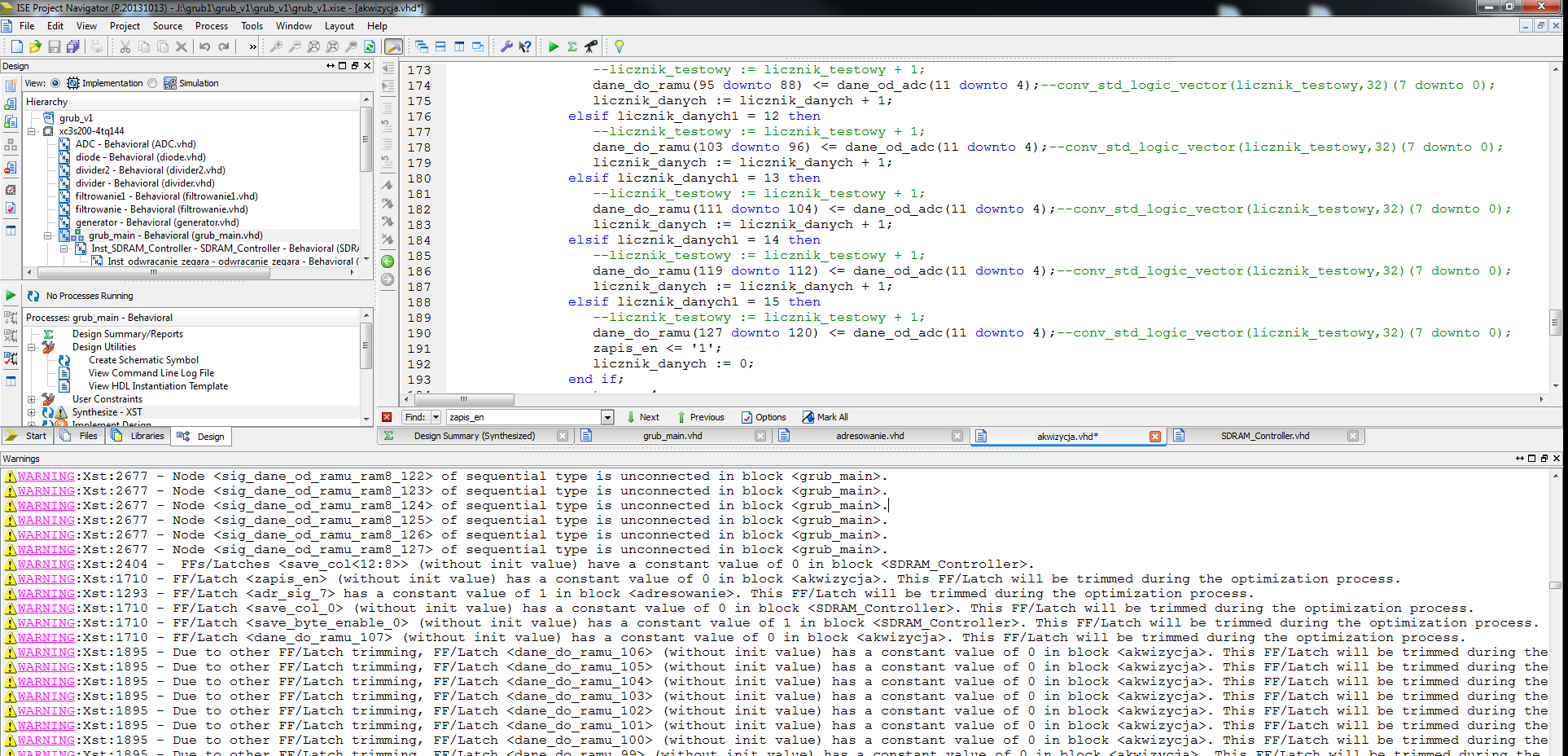
Task: Click the Zoom In magnifier icon
Action: tap(276, 46)
